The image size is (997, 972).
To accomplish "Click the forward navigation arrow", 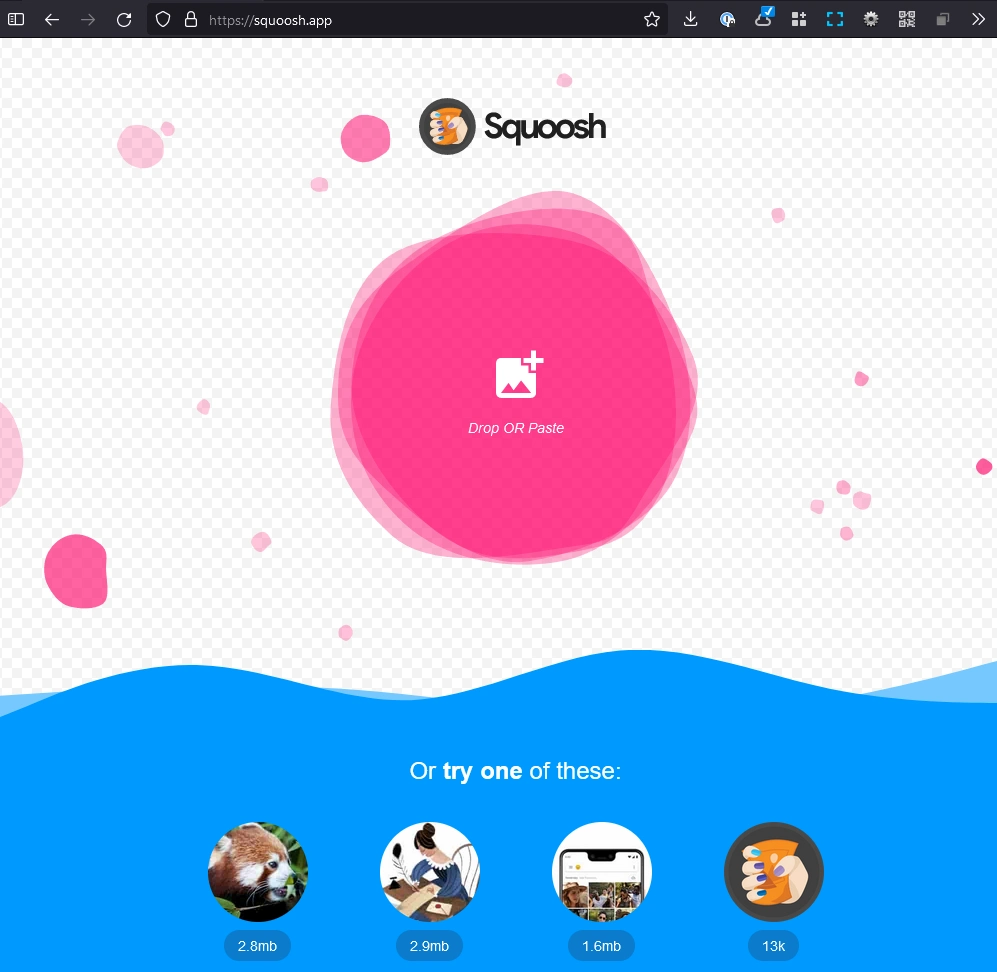I will pos(88,20).
